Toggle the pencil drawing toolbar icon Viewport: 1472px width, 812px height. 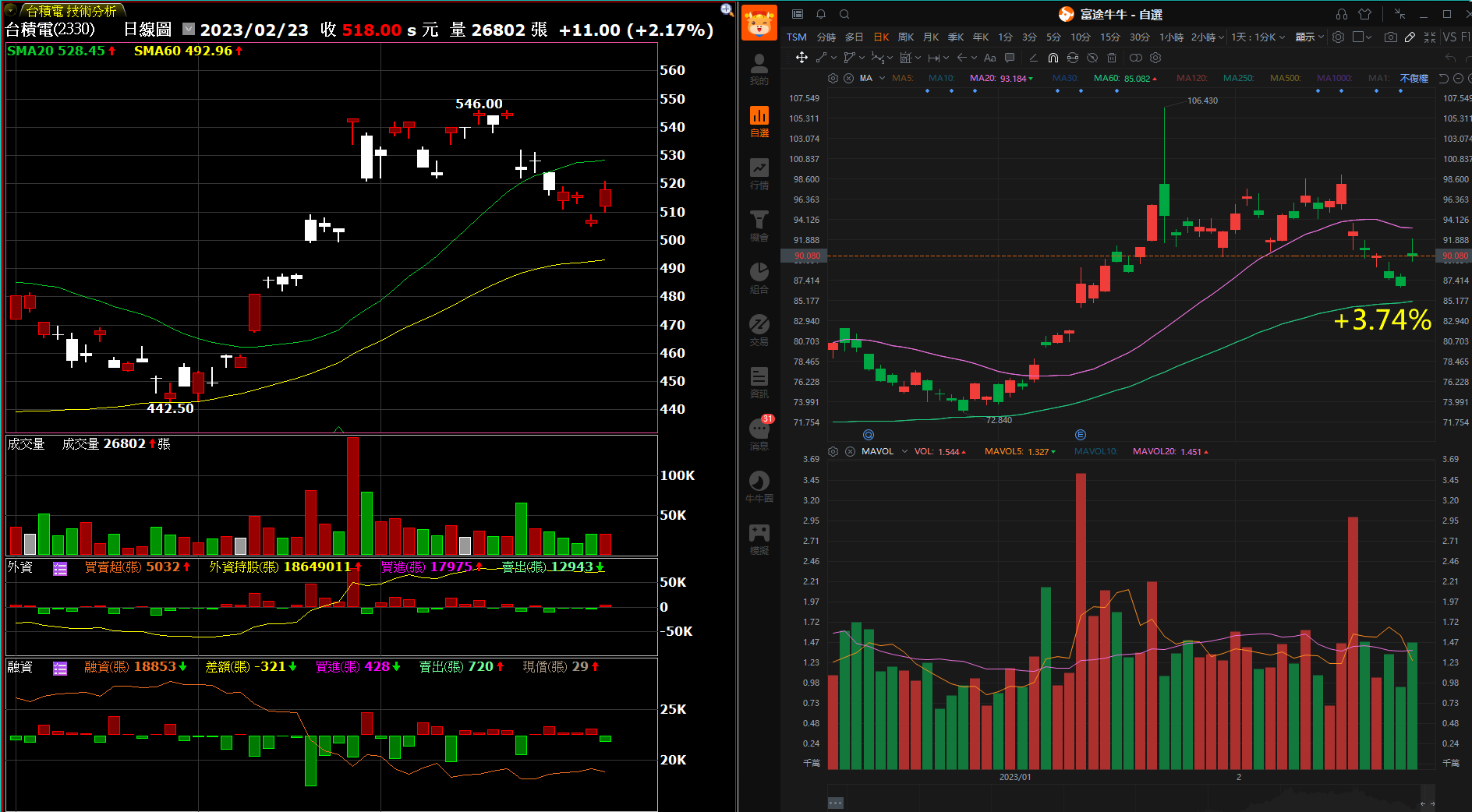(1410, 37)
